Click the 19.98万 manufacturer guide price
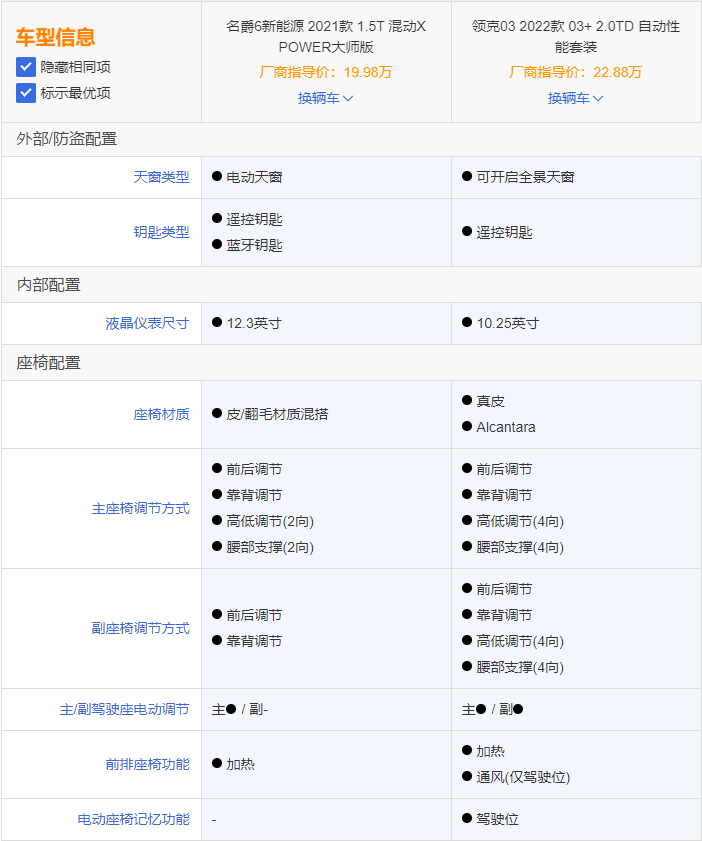Viewport: 702px width, 841px height. click(x=367, y=72)
